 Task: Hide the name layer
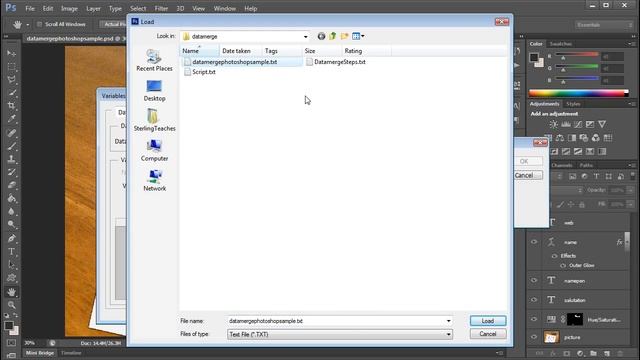[534, 242]
